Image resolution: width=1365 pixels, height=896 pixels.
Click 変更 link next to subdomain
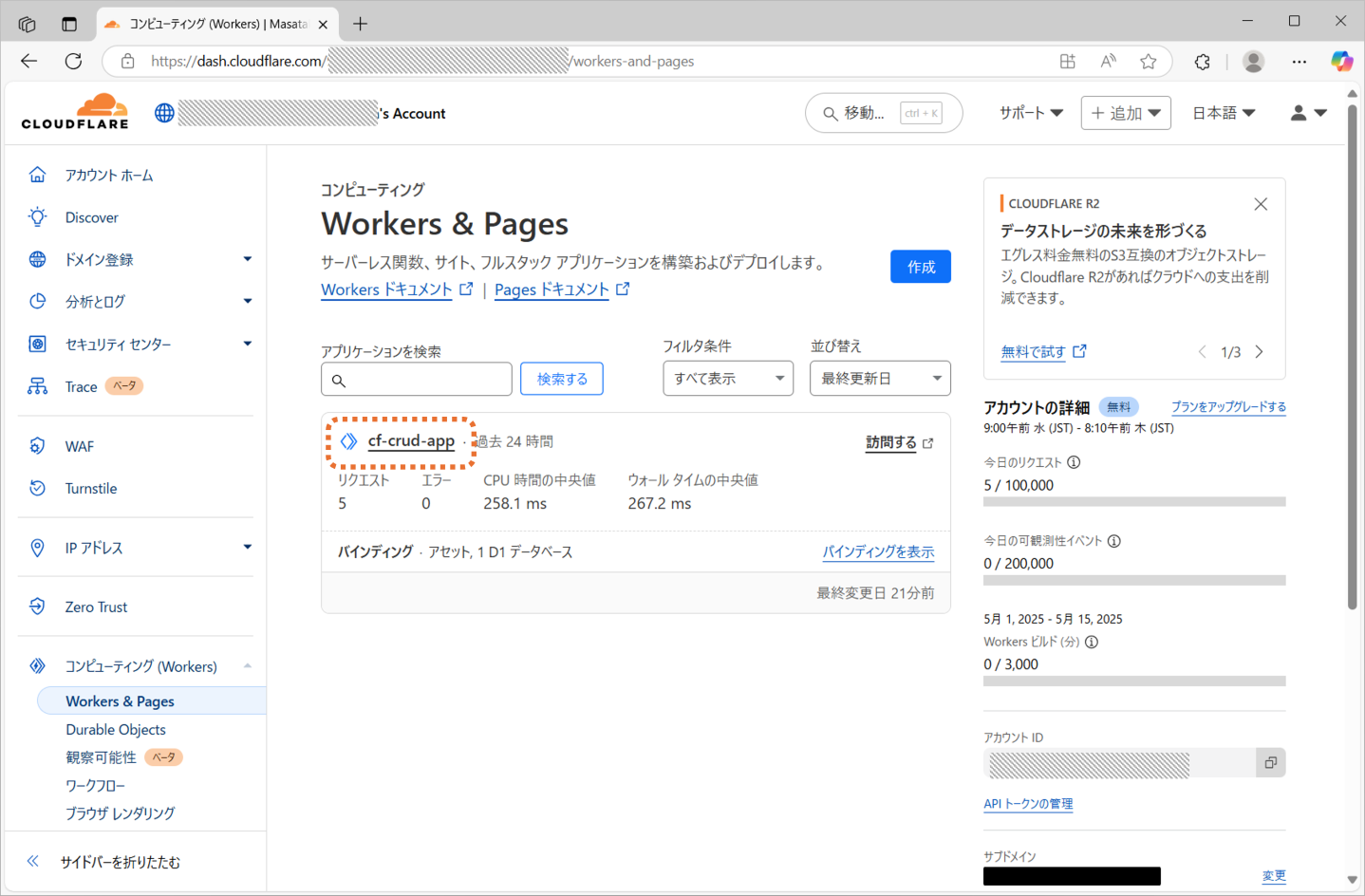click(x=1274, y=875)
